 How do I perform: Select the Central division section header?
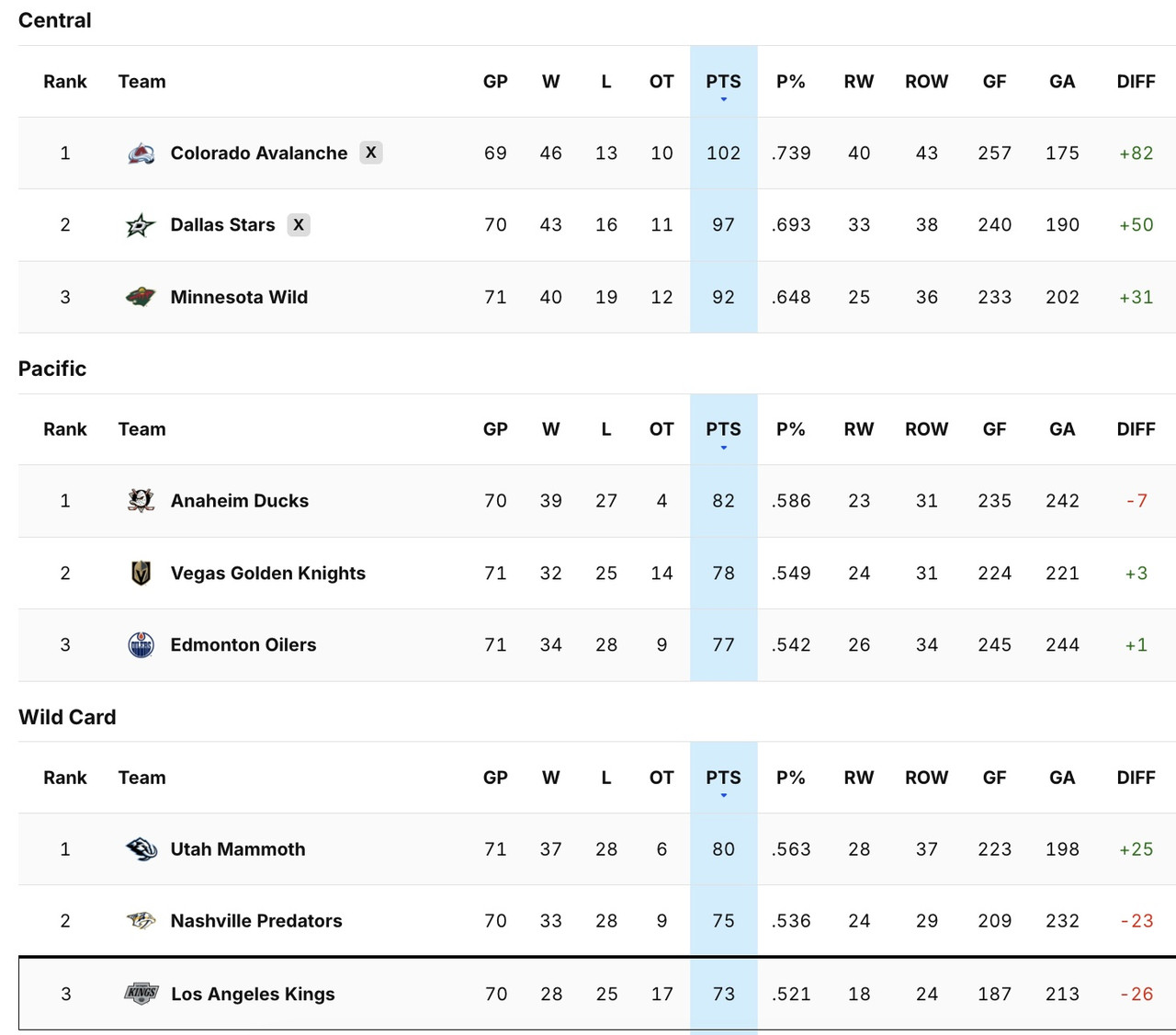[x=54, y=20]
